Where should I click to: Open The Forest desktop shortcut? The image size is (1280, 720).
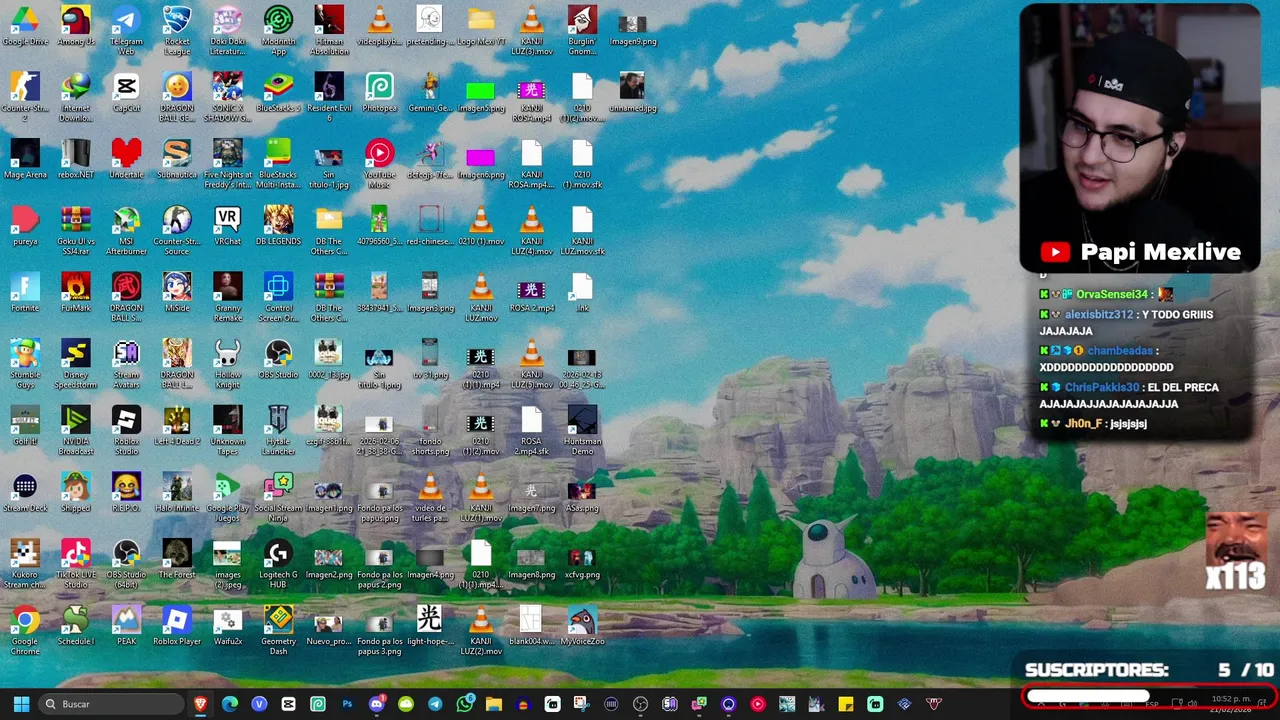pos(177,560)
